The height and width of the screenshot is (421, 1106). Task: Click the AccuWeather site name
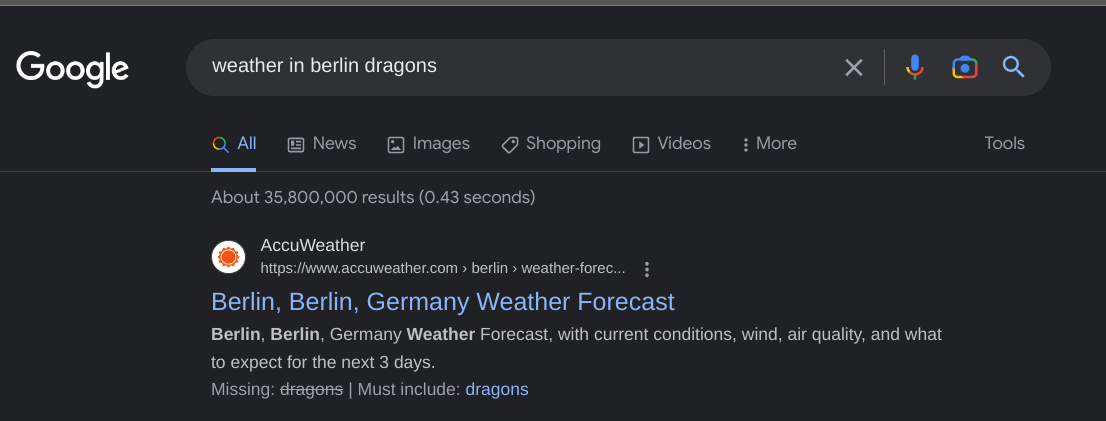[312, 245]
